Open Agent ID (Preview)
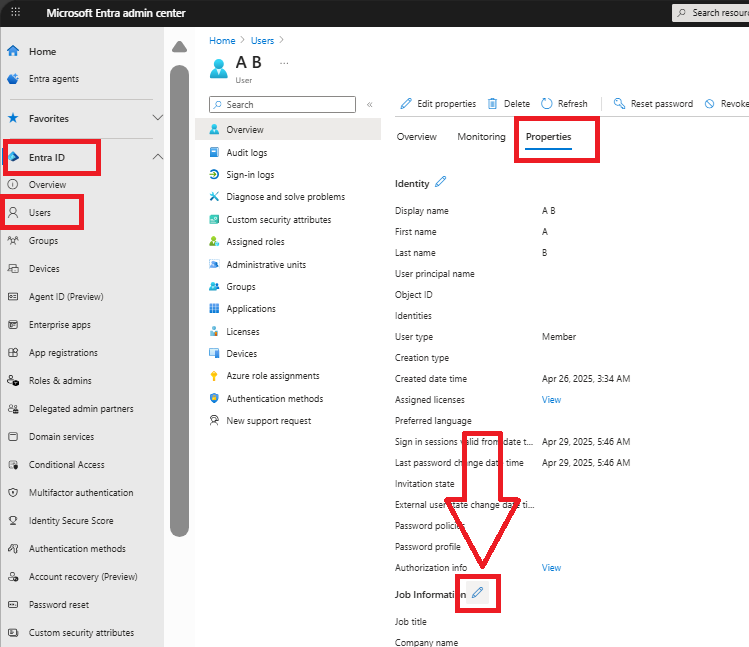Screen dimensions: 749x647 click(66, 297)
